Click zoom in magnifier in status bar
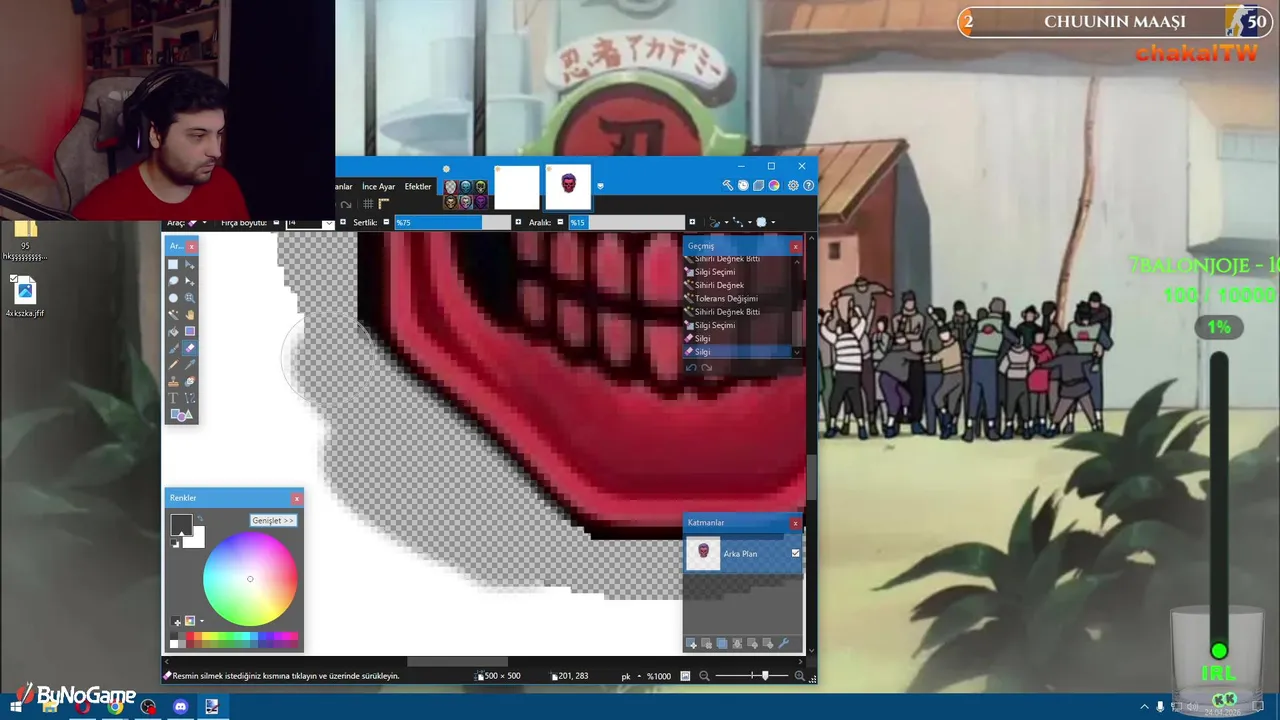 tap(799, 676)
